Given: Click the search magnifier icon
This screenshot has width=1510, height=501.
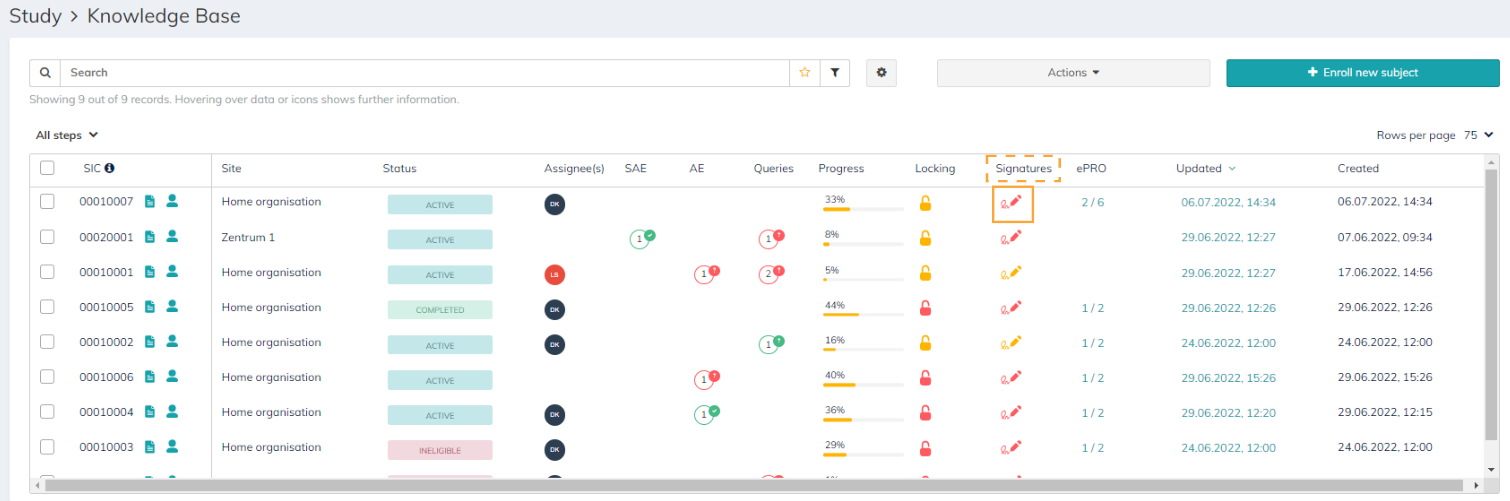Looking at the screenshot, I should 45,73.
